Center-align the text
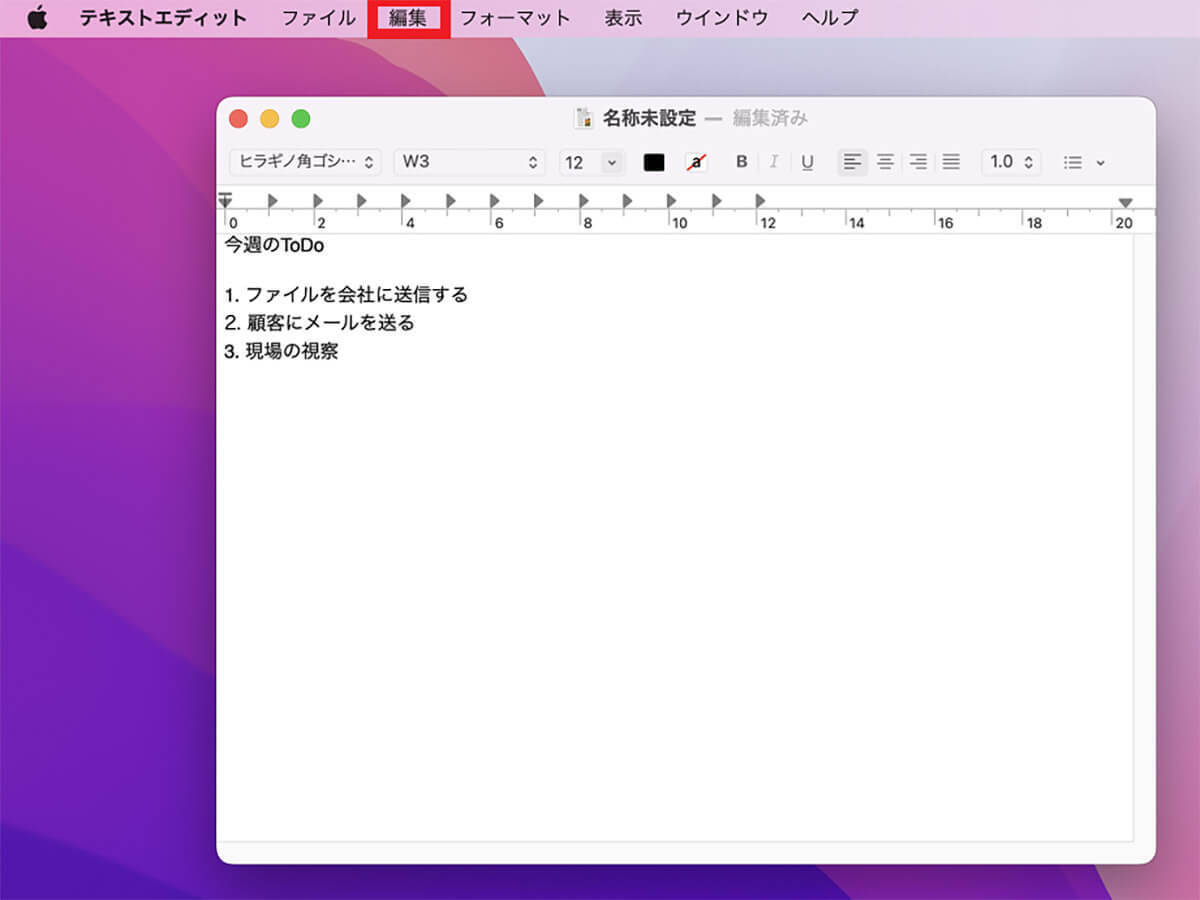 (885, 162)
